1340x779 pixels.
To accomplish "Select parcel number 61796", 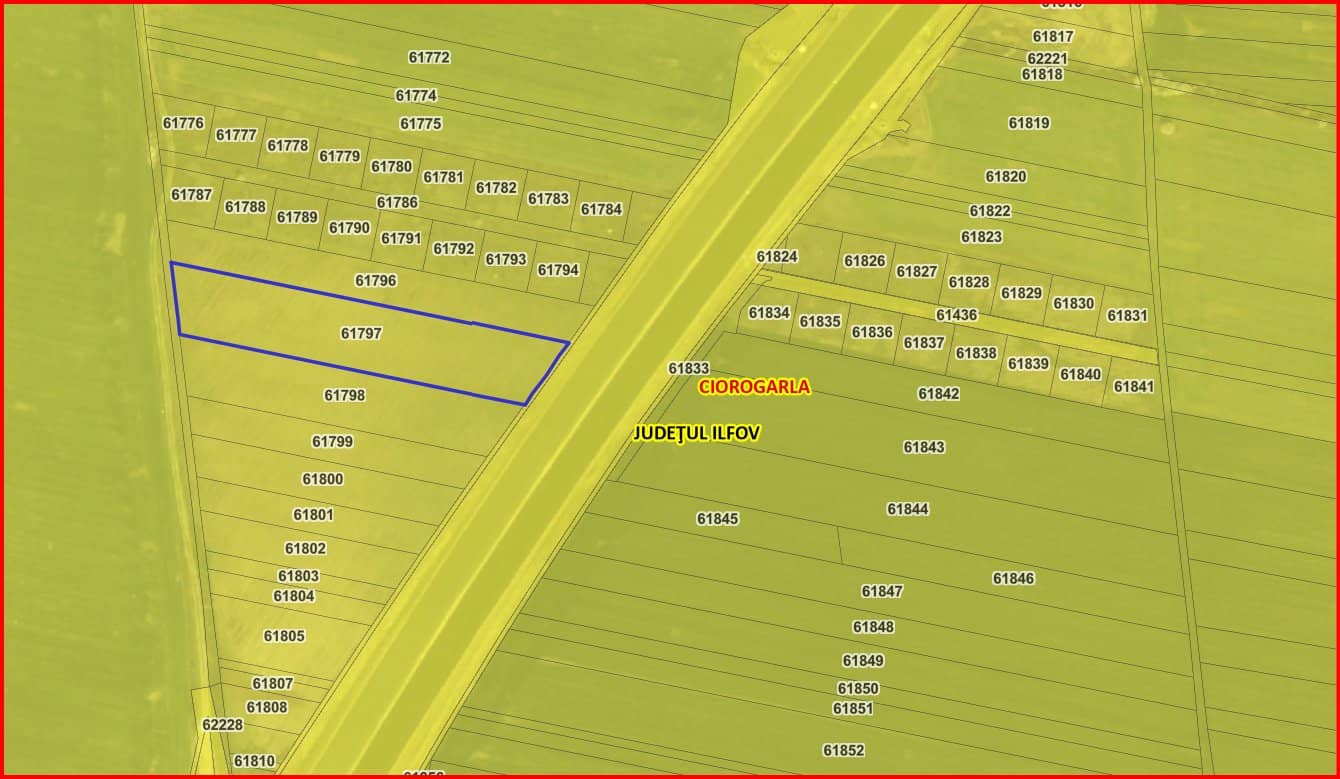I will (376, 281).
